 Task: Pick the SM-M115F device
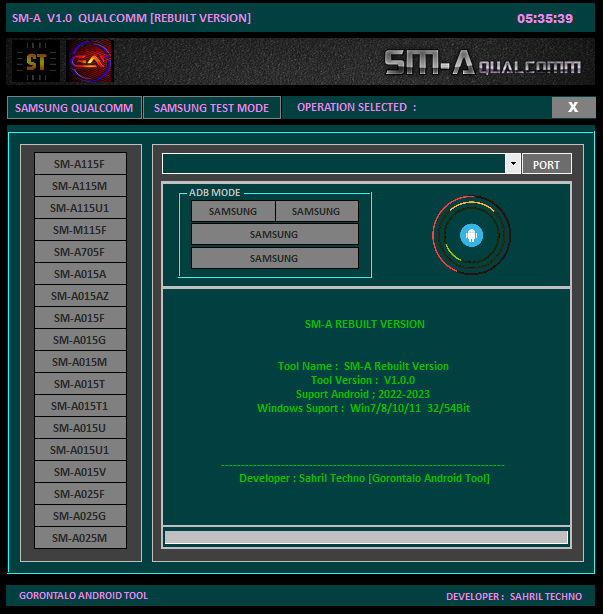80,229
